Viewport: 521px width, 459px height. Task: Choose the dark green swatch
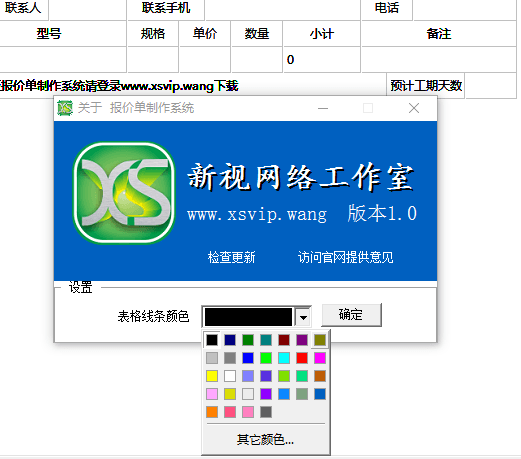tap(248, 340)
